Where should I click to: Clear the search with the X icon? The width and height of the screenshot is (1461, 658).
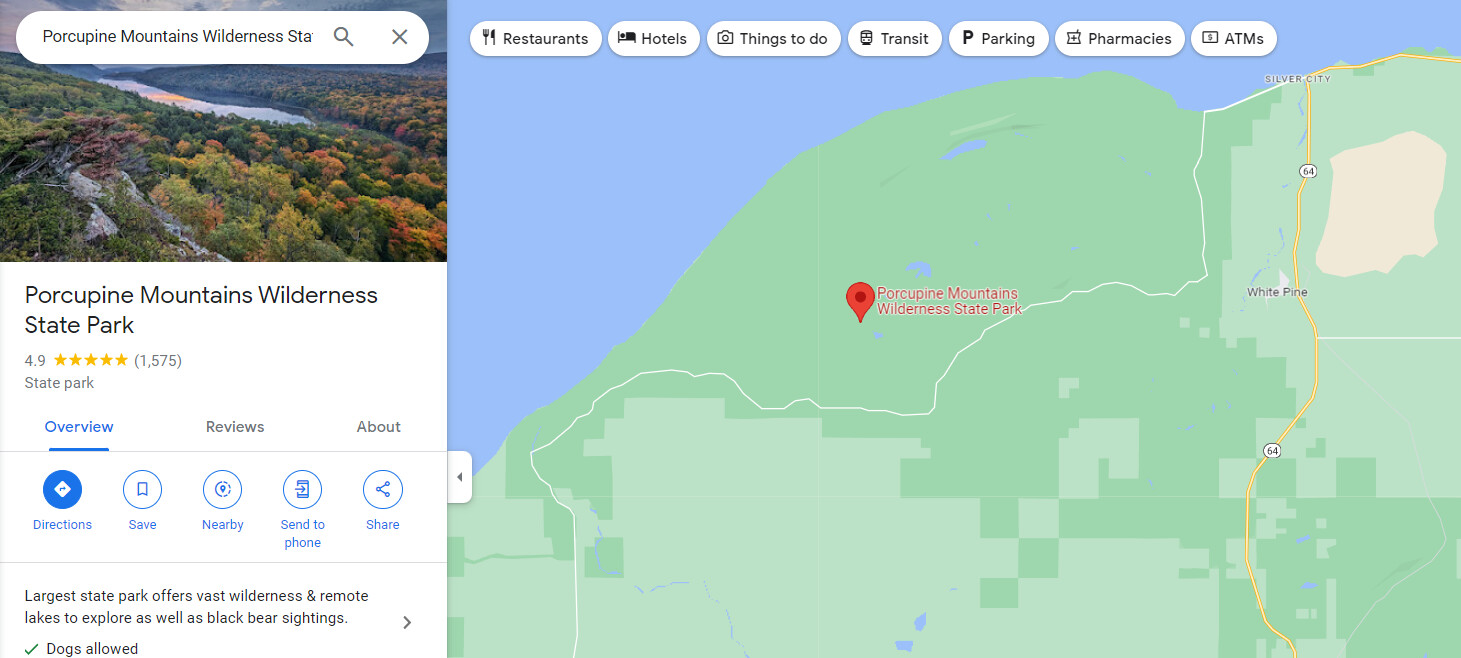[399, 37]
